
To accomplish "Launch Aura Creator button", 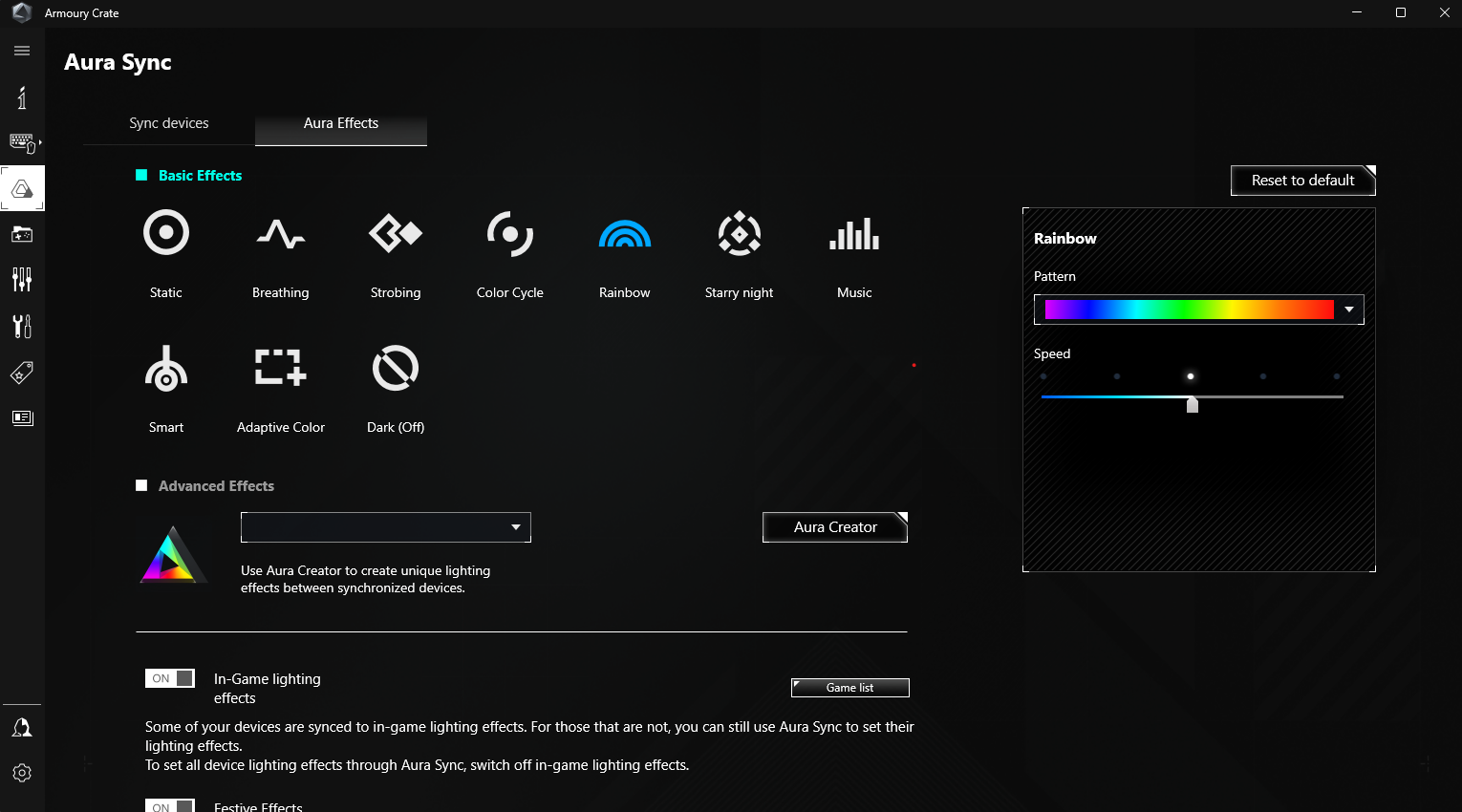I will tap(835, 527).
